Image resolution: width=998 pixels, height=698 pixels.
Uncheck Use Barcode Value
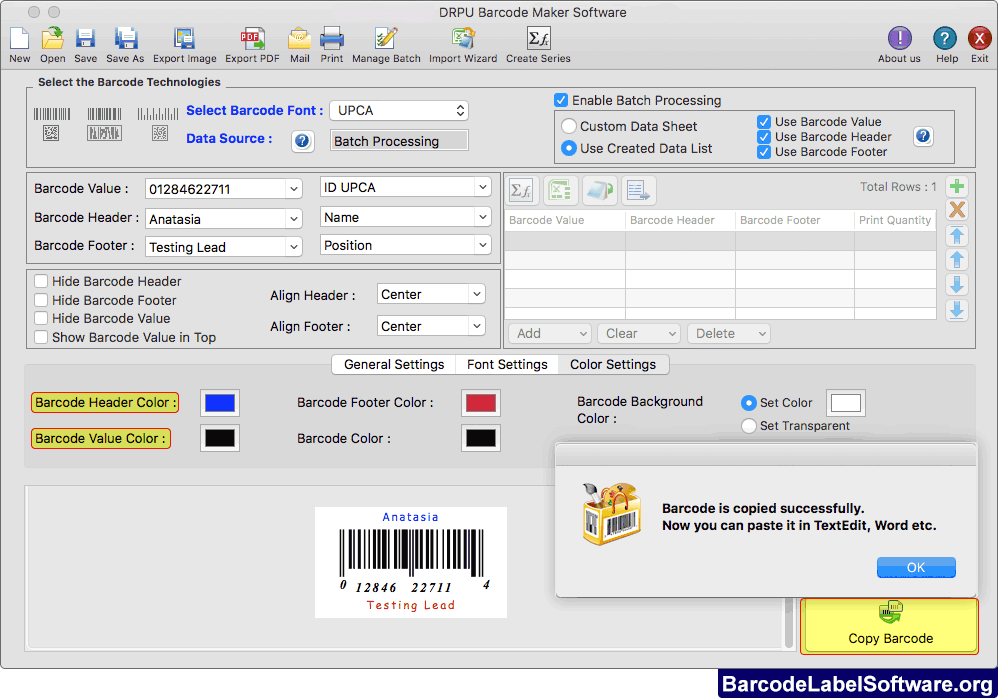tap(764, 122)
